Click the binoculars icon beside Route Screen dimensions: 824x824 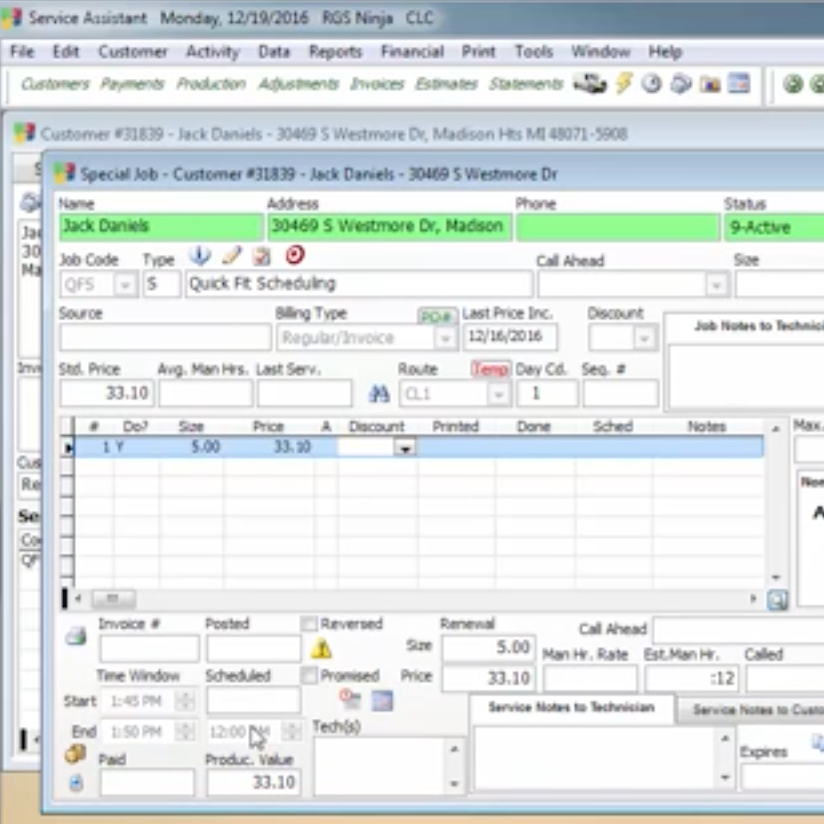[x=379, y=394]
